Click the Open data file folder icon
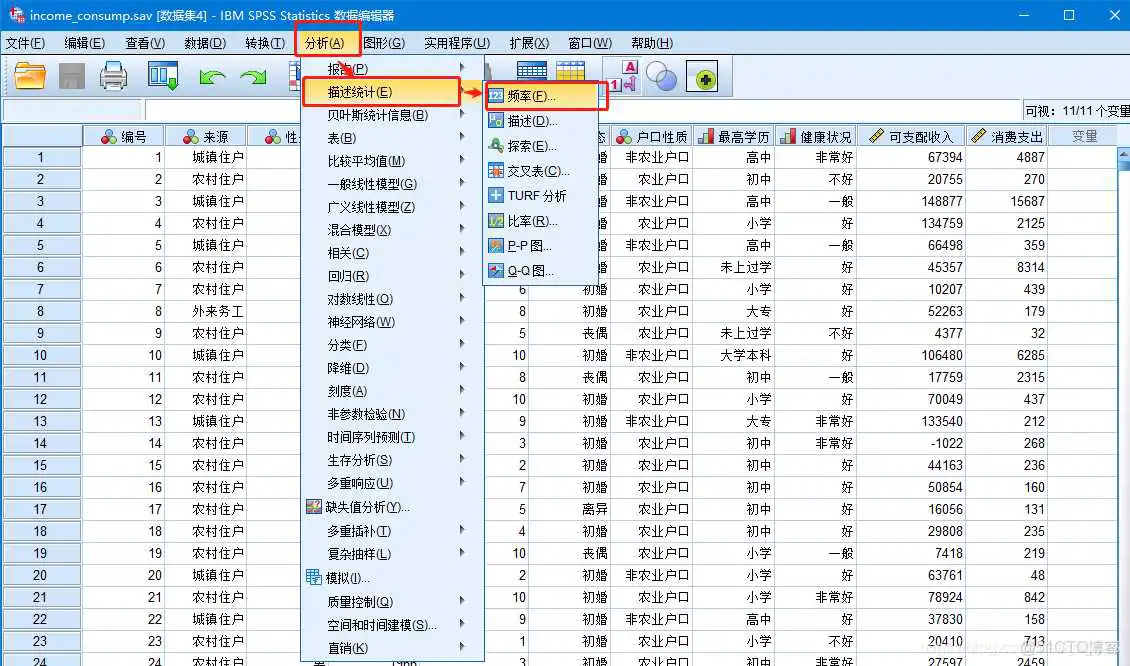The width and height of the screenshot is (1130, 666). click(30, 76)
